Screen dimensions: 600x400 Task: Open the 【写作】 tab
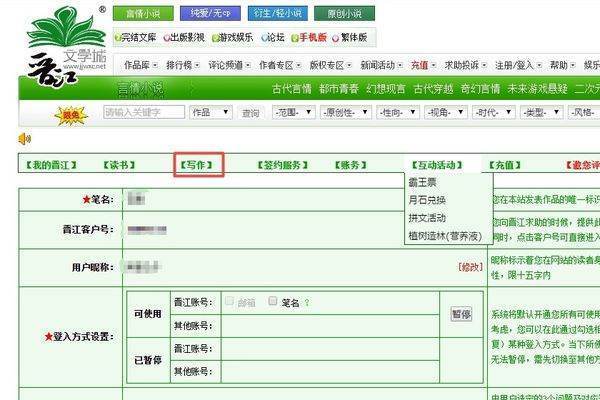click(x=196, y=165)
